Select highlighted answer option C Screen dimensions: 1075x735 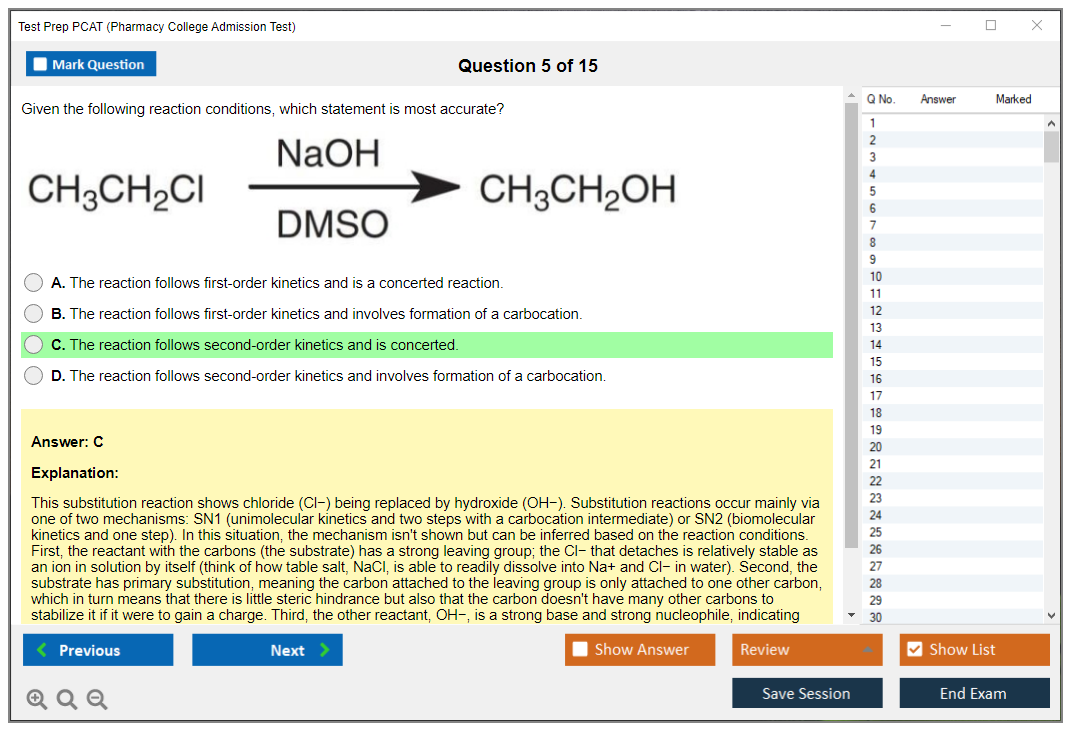[34, 345]
